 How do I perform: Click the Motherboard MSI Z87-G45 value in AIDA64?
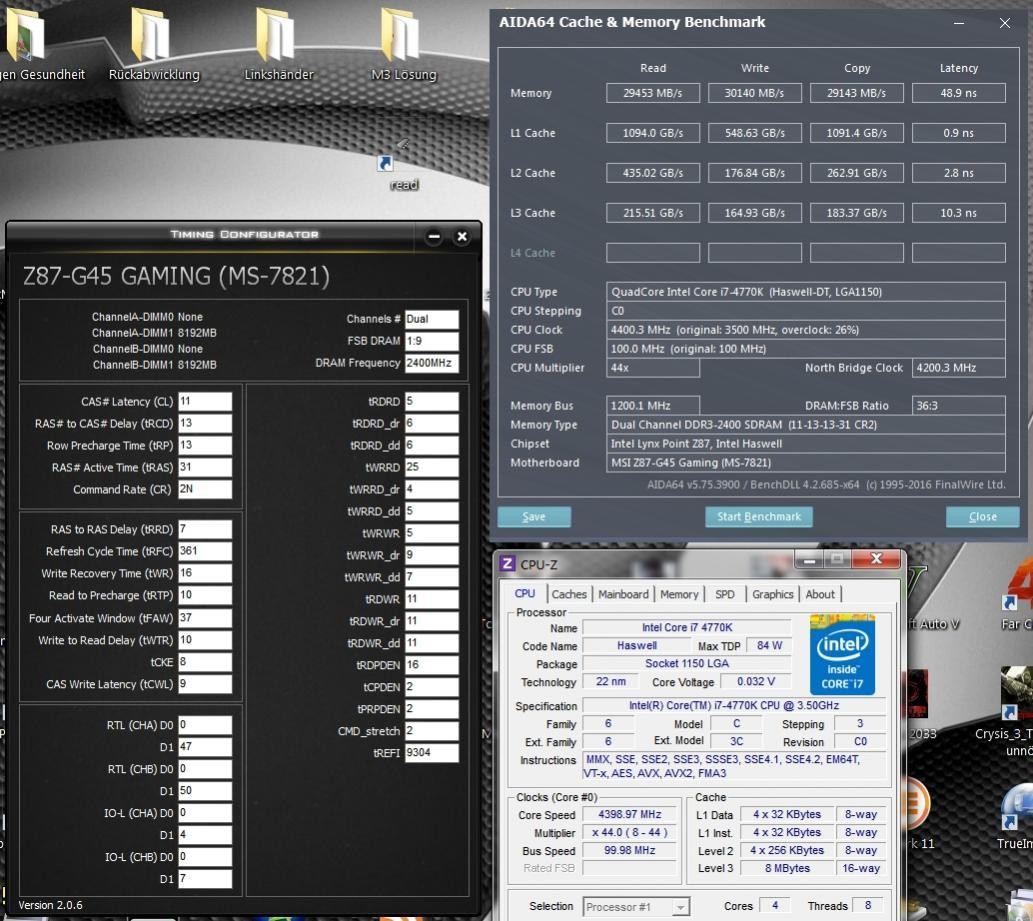(x=806, y=462)
